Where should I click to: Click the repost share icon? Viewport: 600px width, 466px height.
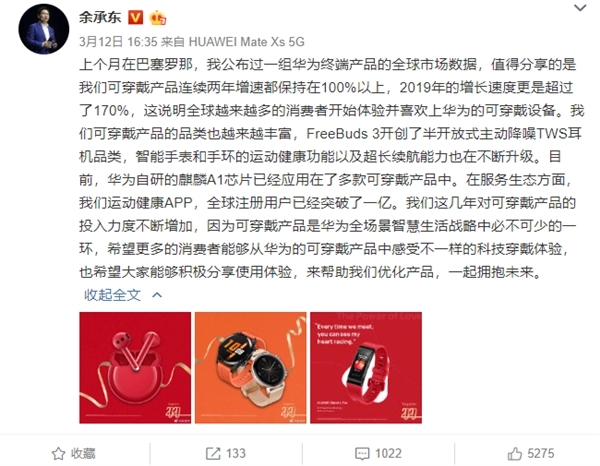coord(213,454)
